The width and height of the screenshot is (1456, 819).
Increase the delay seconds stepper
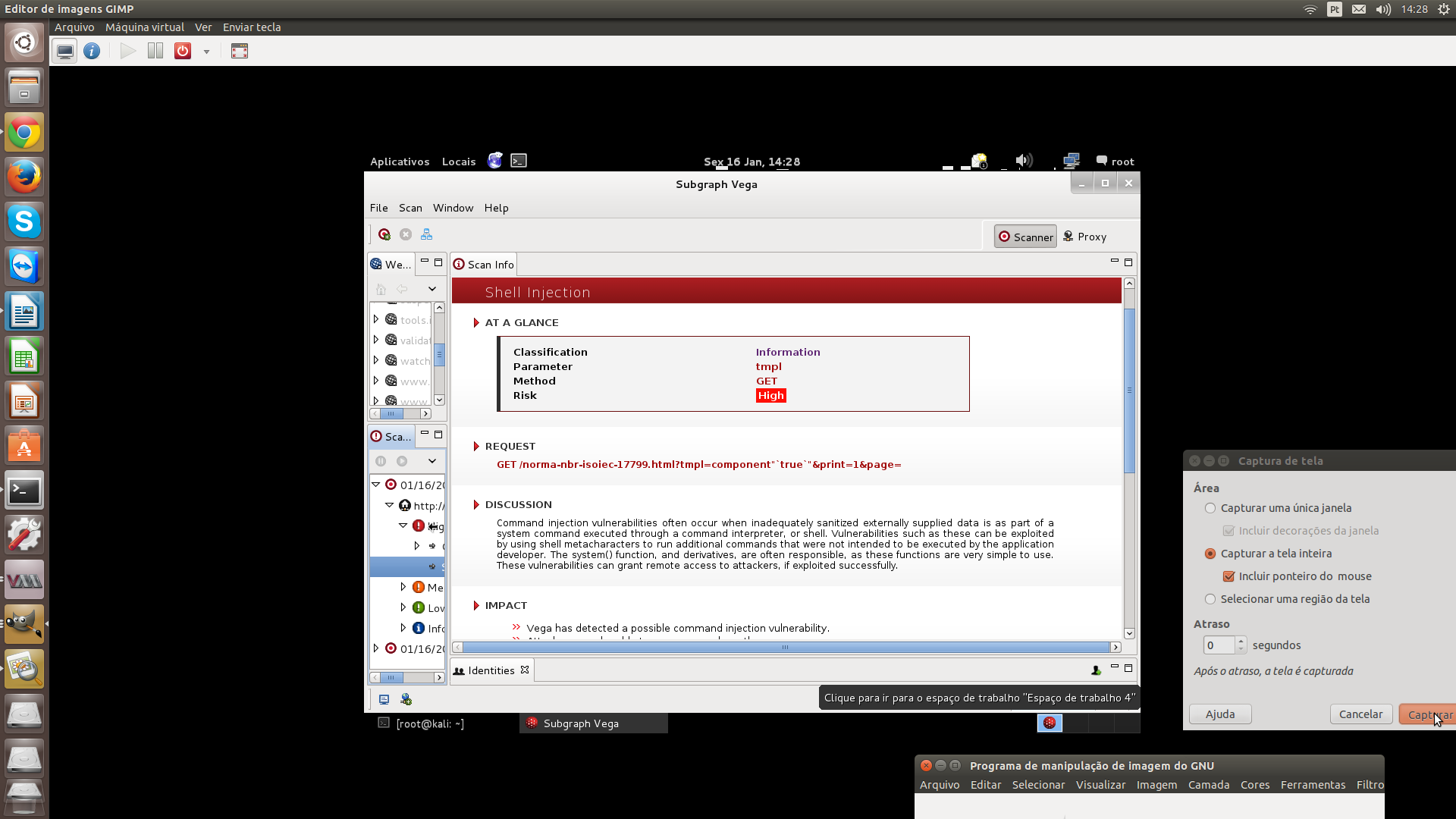click(1241, 642)
